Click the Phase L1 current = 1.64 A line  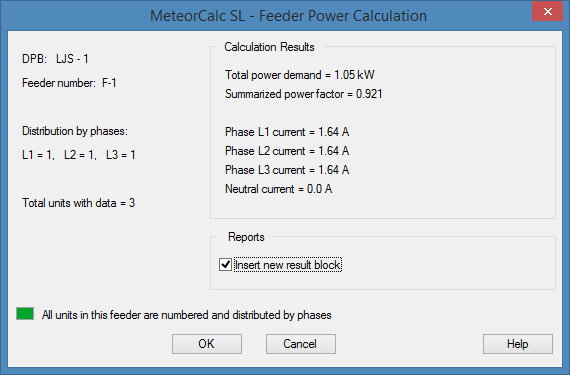[x=287, y=132]
